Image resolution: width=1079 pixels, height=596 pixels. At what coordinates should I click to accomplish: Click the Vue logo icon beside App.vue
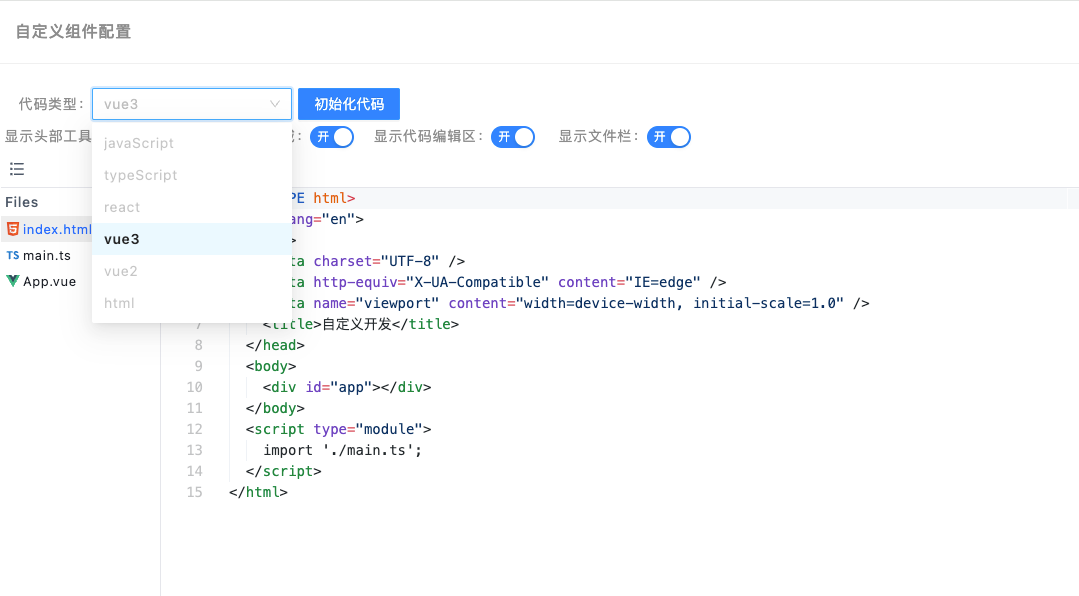coord(12,281)
